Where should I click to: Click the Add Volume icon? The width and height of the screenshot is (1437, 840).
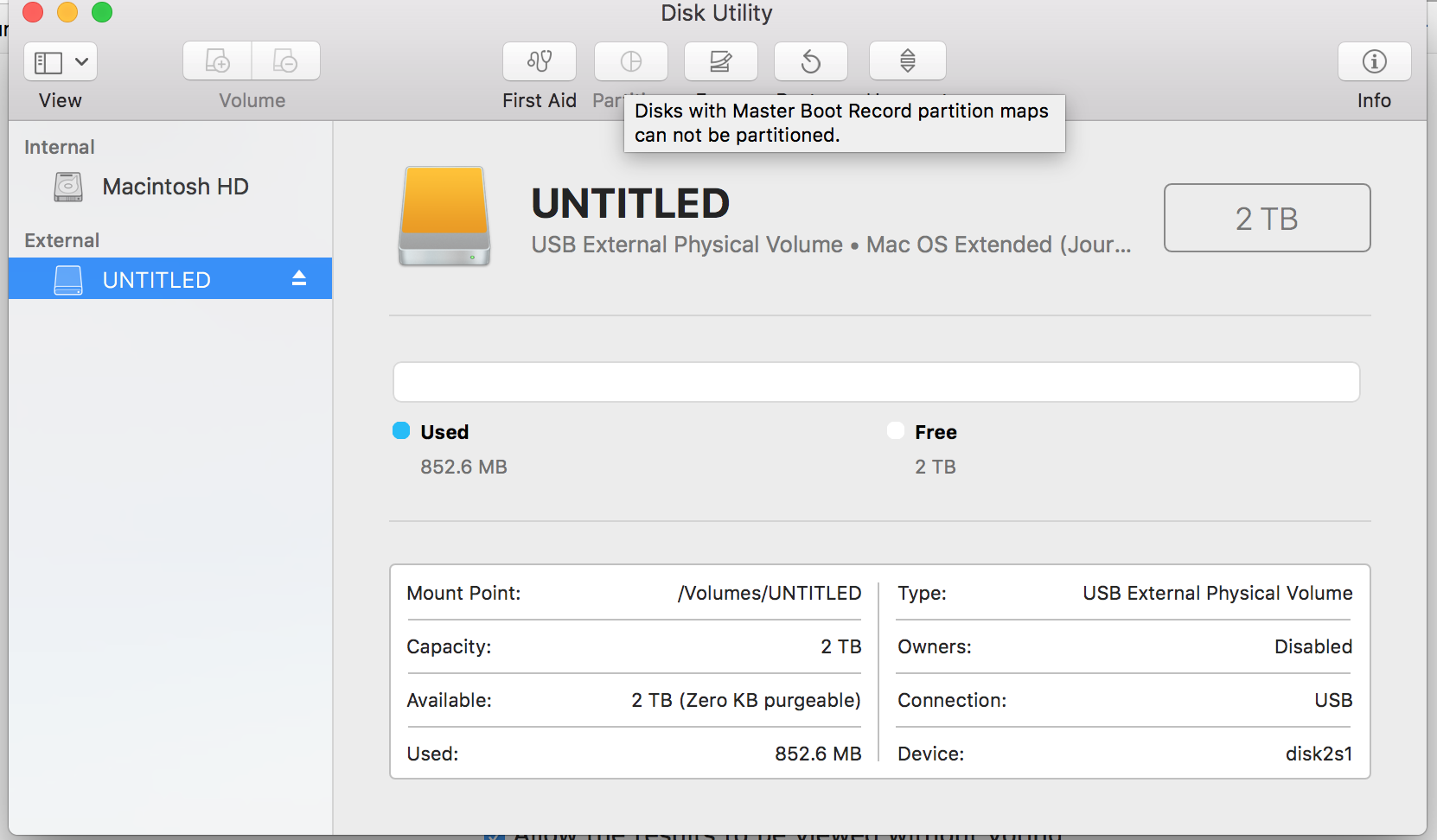[x=217, y=61]
